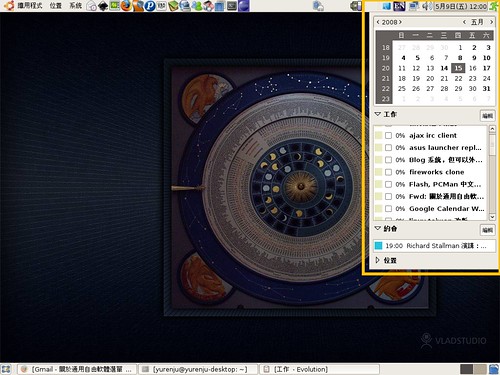
Task: Open the green book launcher
Action: (x=173, y=6)
